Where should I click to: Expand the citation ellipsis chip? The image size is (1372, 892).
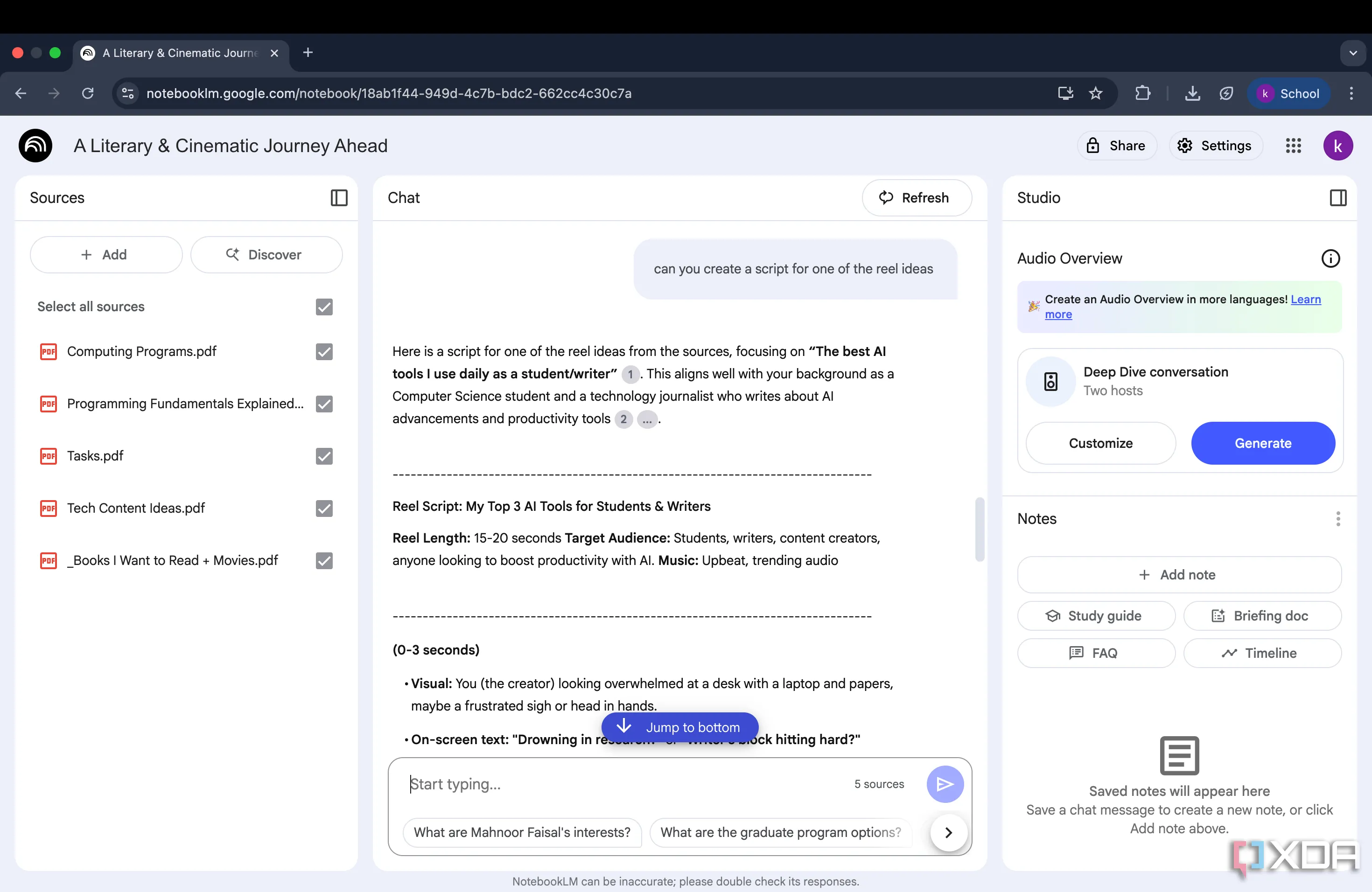click(647, 419)
